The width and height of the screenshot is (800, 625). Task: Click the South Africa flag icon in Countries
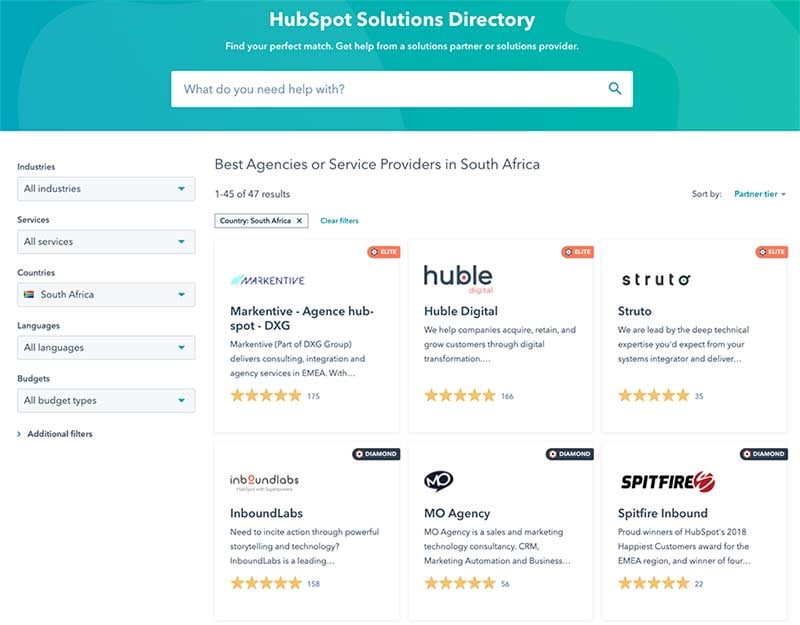29,294
